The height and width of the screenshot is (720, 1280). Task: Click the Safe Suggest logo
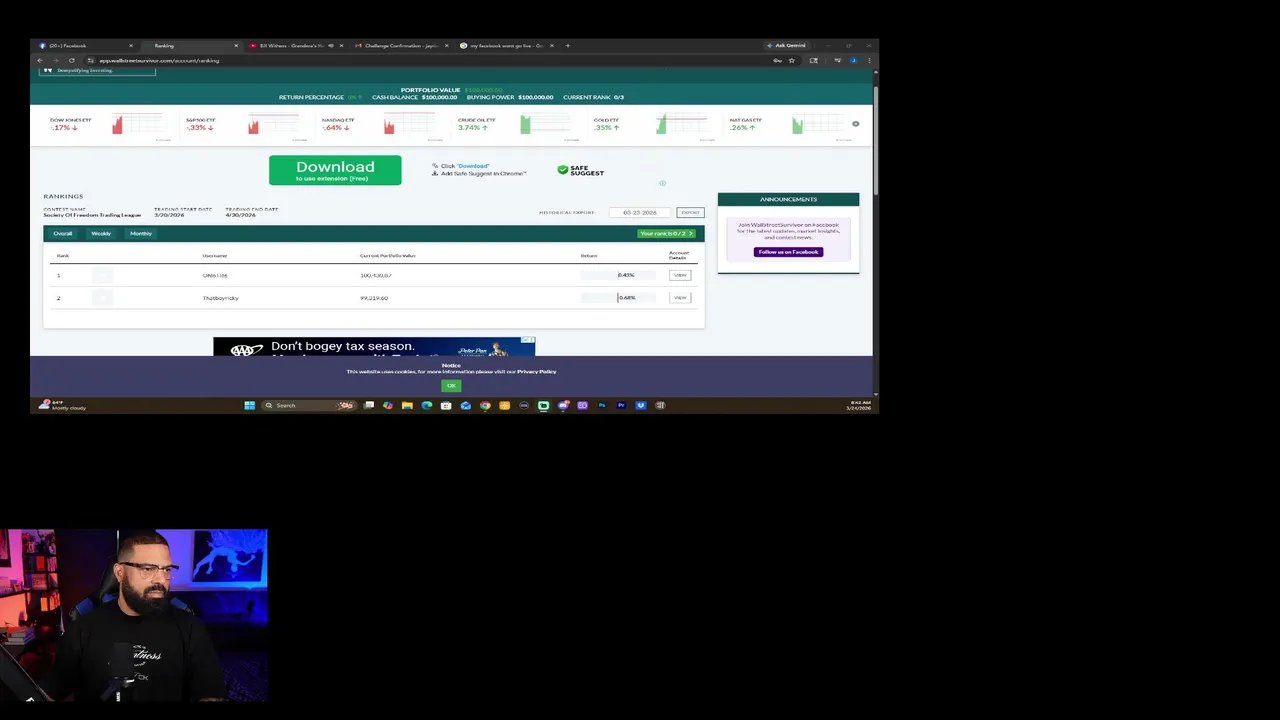[580, 171]
